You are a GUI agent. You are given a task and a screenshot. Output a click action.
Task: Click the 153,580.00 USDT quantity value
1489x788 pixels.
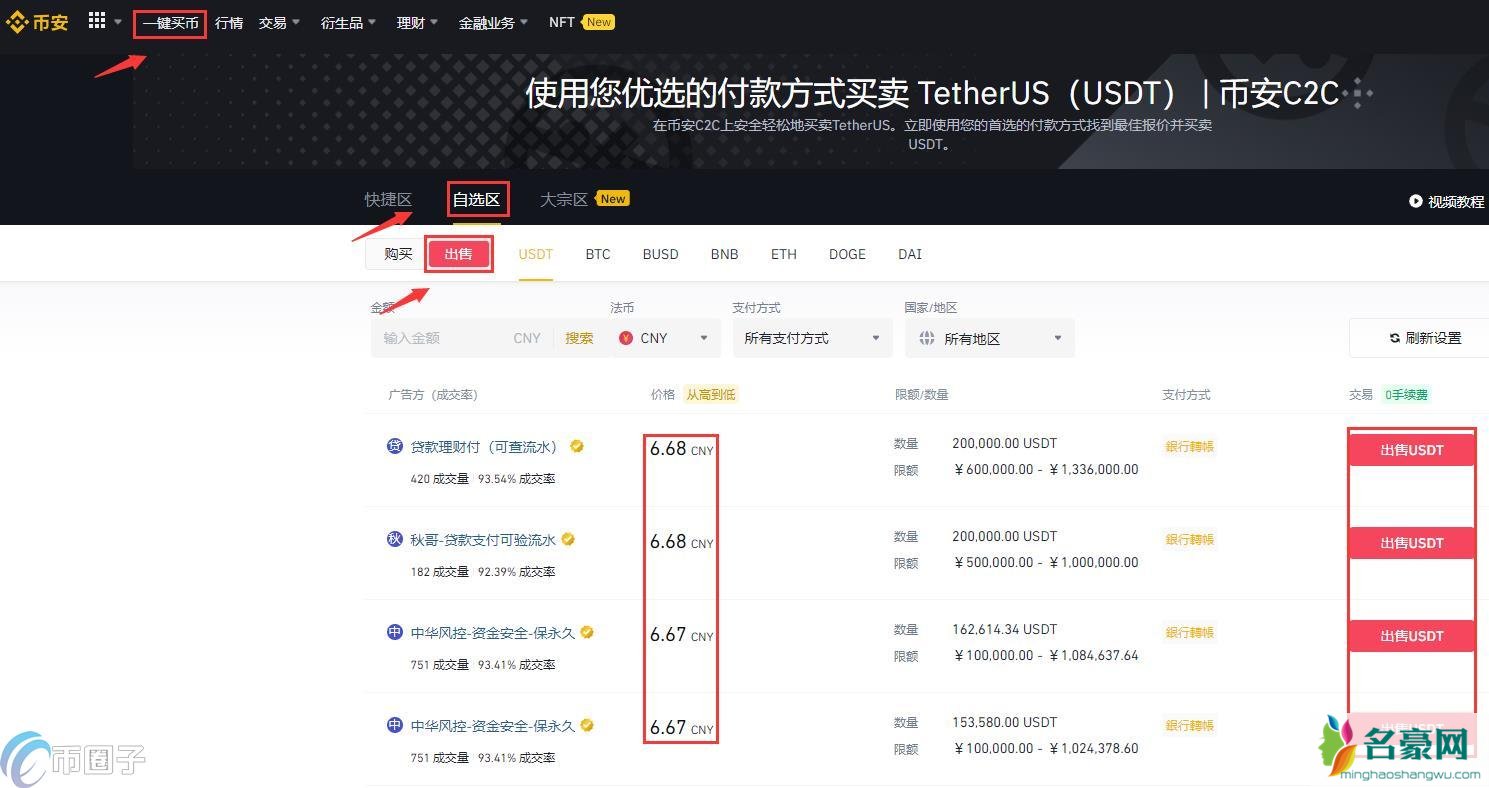(x=1004, y=722)
